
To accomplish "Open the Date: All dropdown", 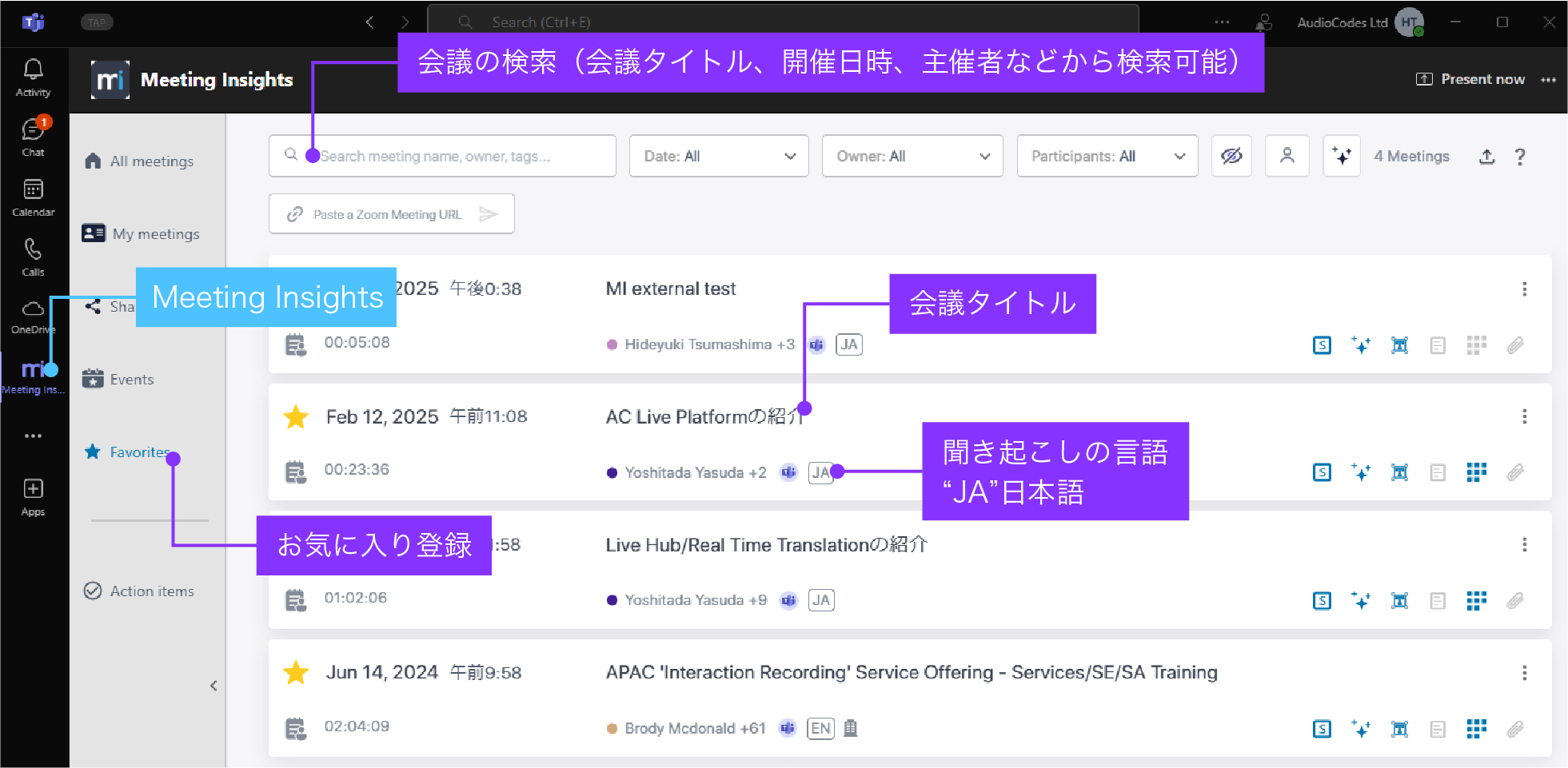I will tap(719, 156).
